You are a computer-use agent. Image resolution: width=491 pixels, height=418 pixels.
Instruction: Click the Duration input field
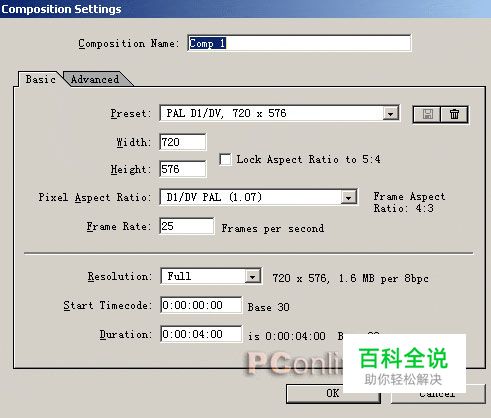pos(201,334)
